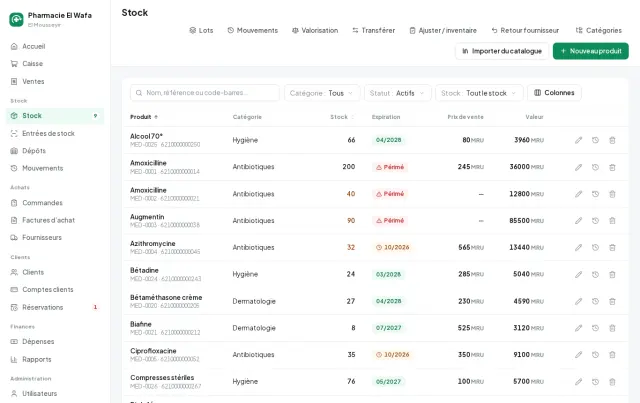640x403 pixels.
Task: Open the Colonnes button
Action: [x=554, y=93]
